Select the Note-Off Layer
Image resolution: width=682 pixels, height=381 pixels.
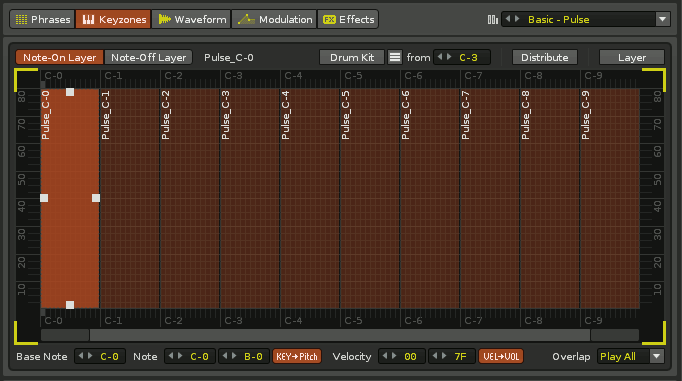point(148,57)
